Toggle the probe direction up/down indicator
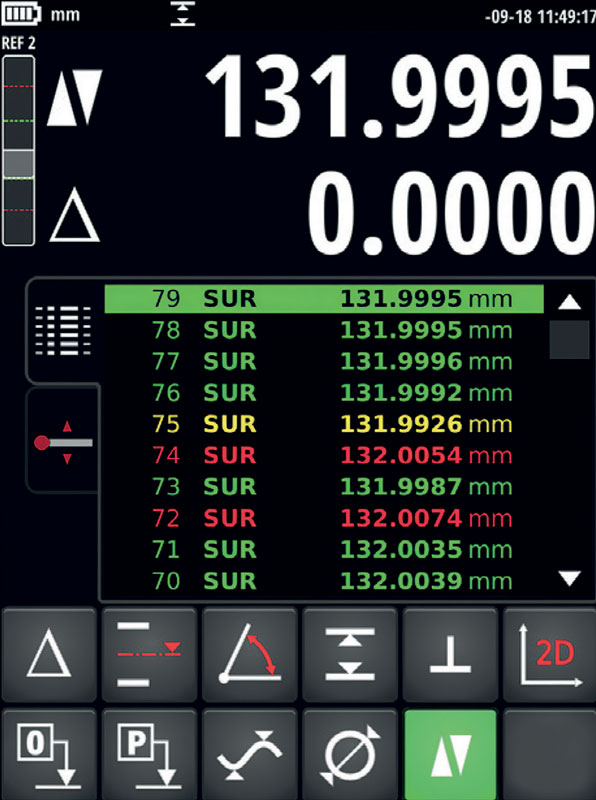This screenshot has width=596, height=800. point(74,98)
